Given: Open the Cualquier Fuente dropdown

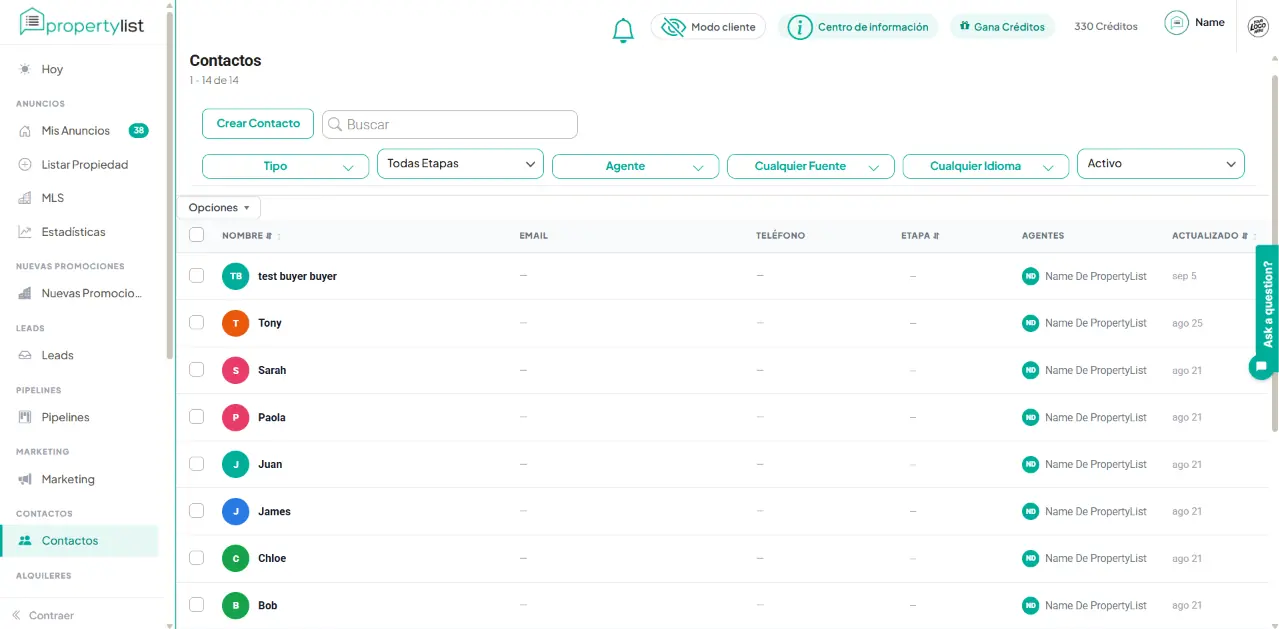Looking at the screenshot, I should pyautogui.click(x=810, y=166).
